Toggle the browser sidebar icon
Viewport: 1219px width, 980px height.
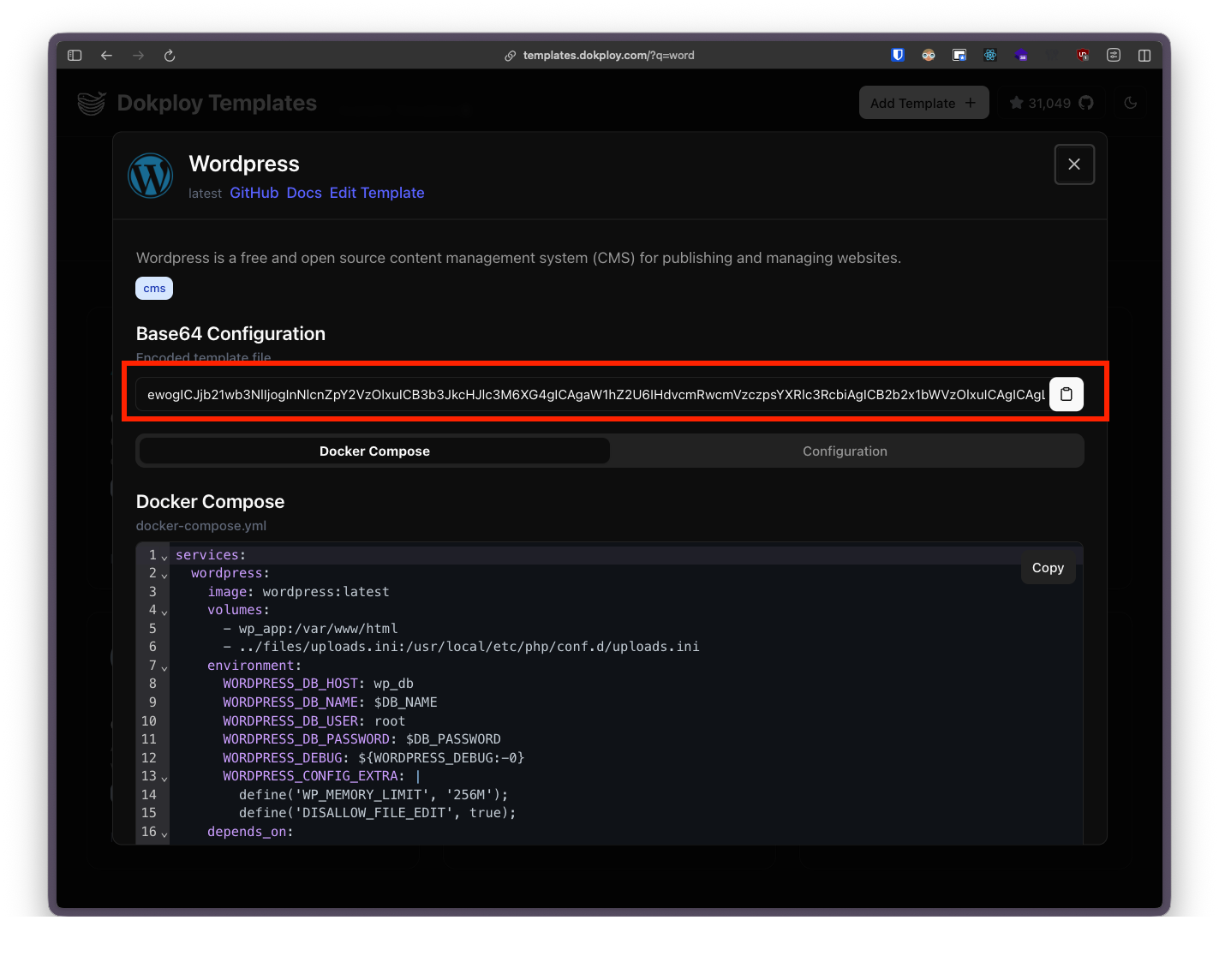[x=75, y=56]
